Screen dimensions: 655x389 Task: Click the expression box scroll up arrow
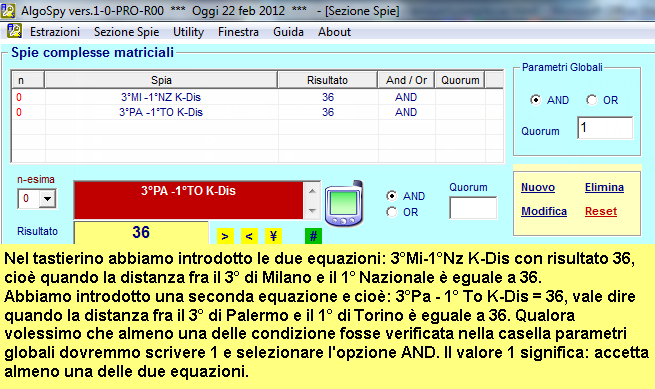tap(312, 191)
